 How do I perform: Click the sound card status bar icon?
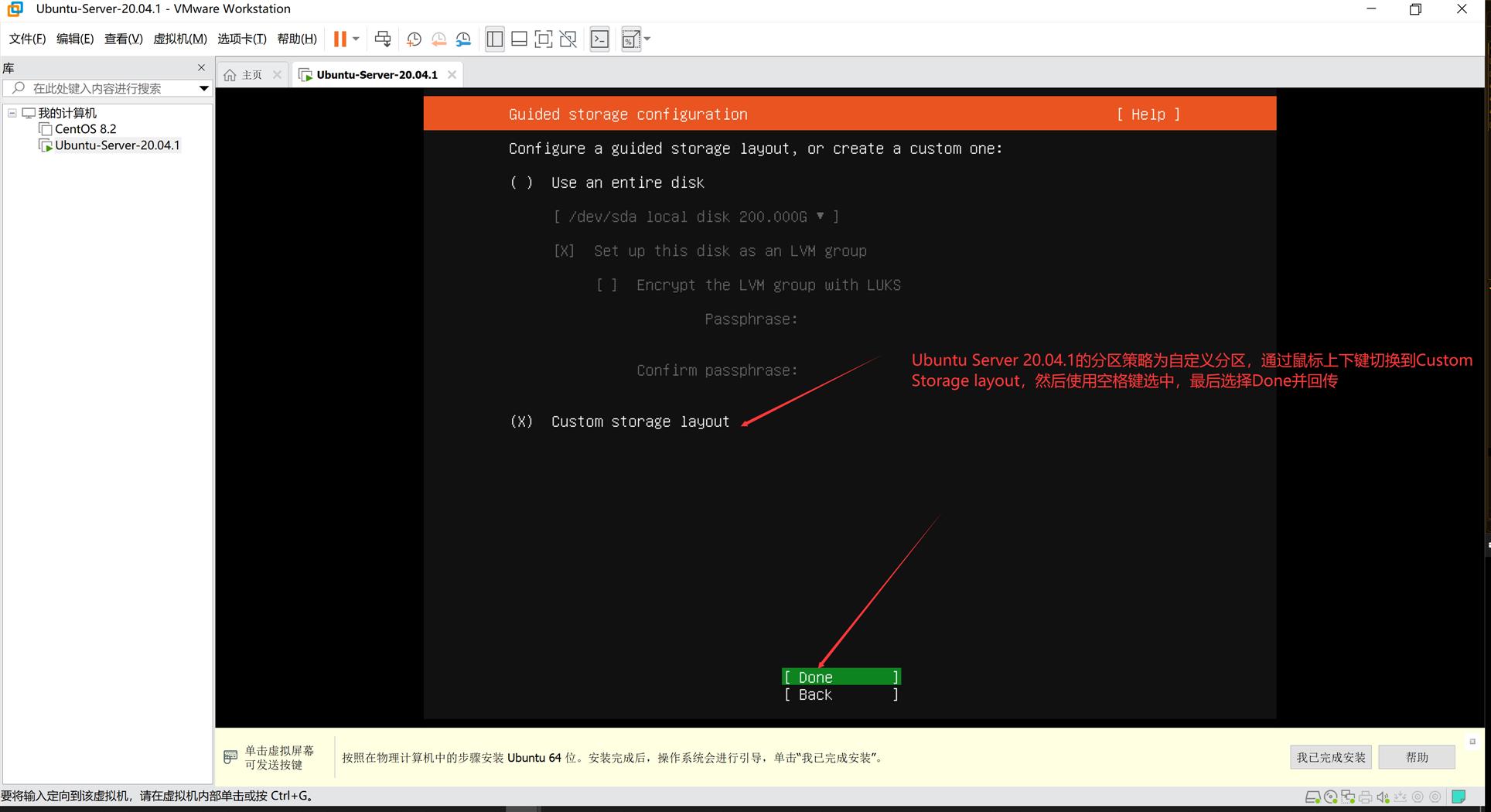coord(1383,797)
